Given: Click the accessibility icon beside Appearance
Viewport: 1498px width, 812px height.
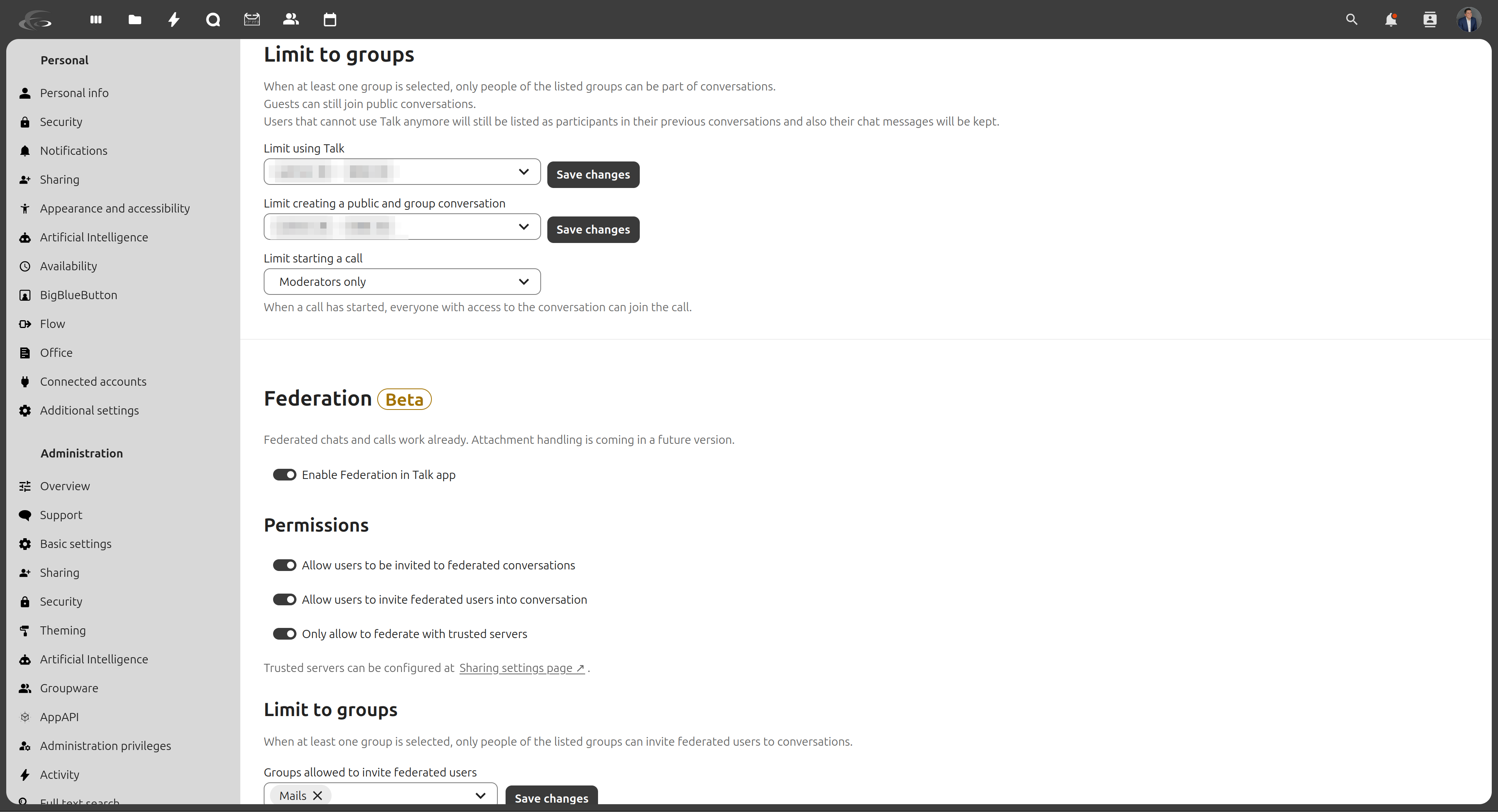Looking at the screenshot, I should (25, 209).
